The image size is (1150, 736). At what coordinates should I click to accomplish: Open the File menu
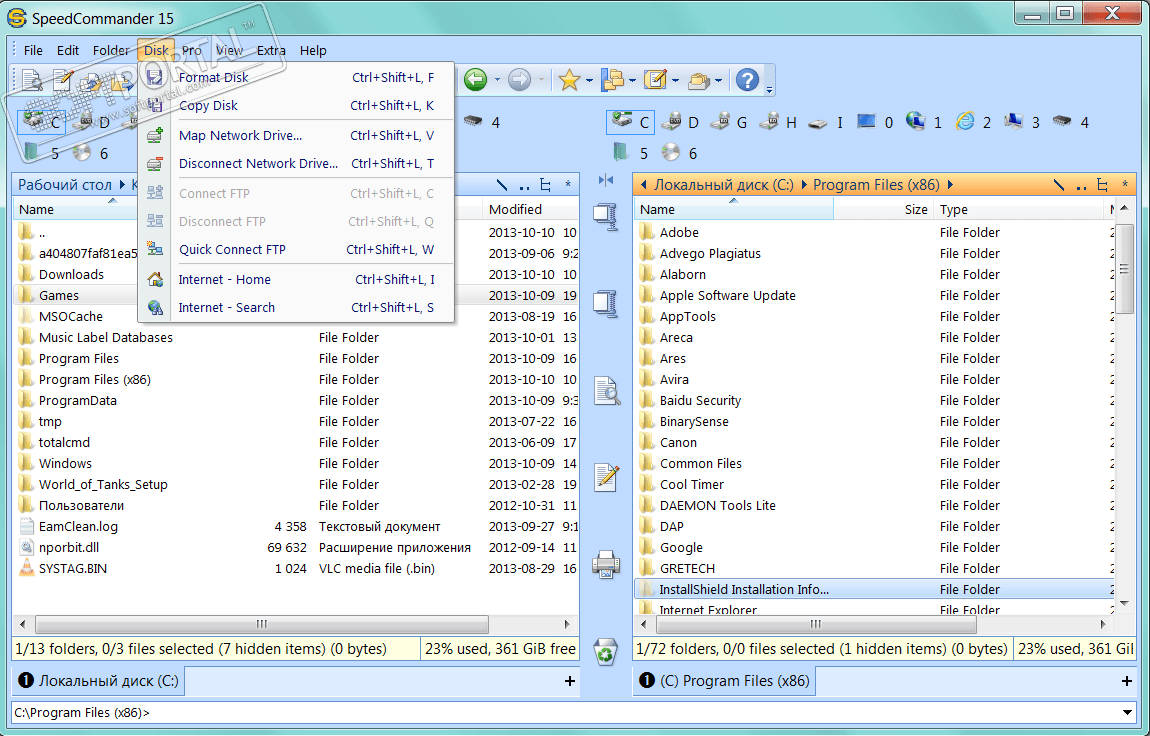click(x=33, y=51)
